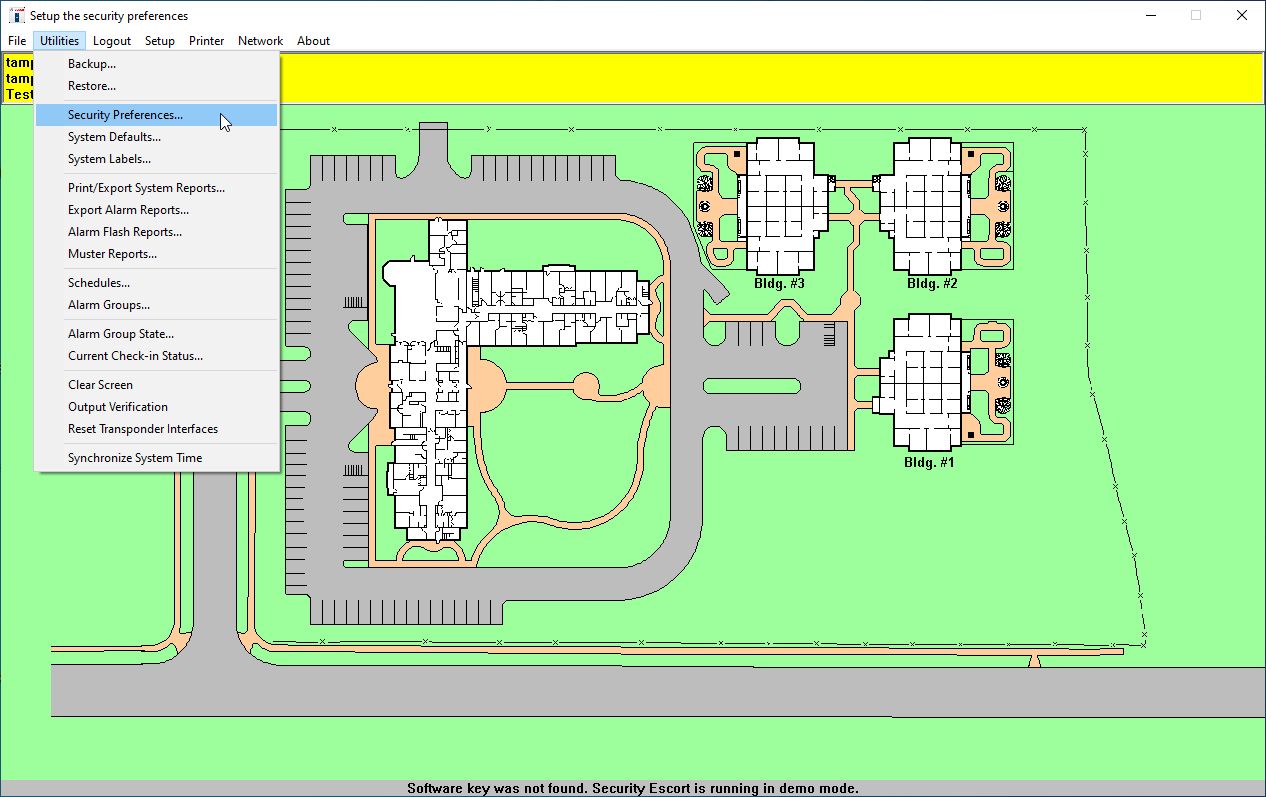Screen dimensions: 1266x797
Task: Choose Reset Transponder Interfaces
Action: (157, 429)
